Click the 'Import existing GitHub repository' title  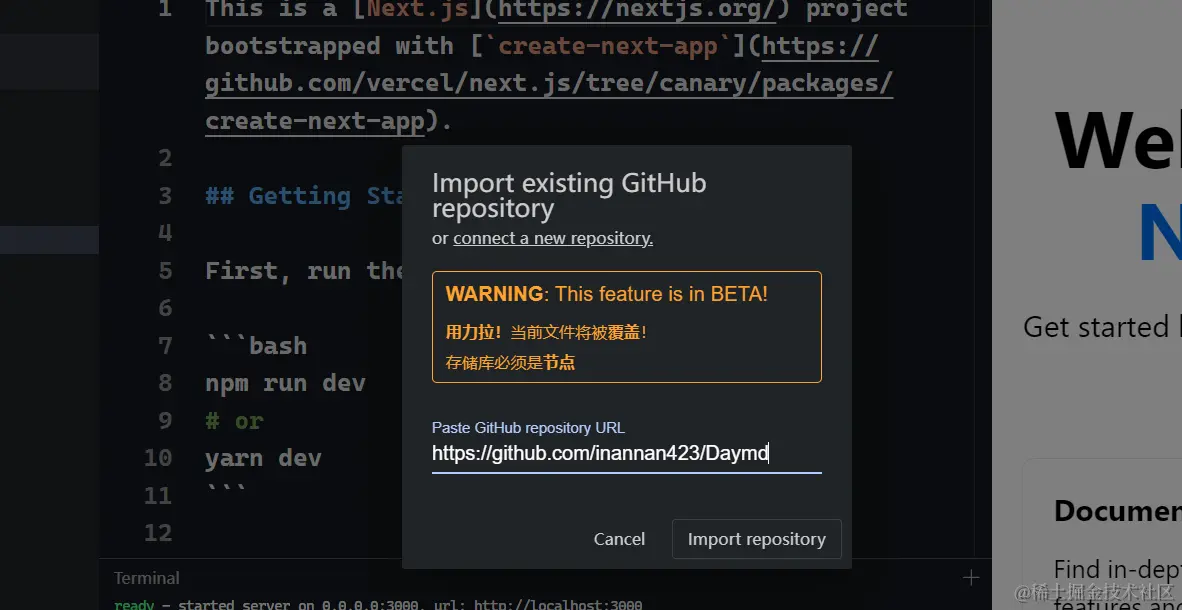(569, 195)
